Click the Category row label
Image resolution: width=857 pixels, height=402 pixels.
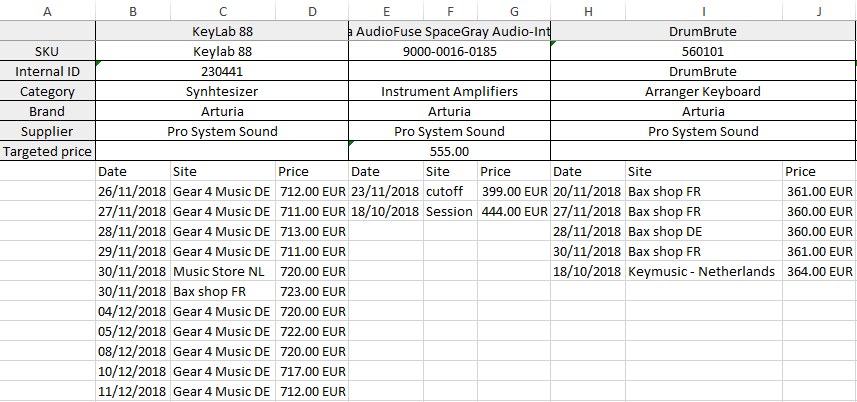48,91
